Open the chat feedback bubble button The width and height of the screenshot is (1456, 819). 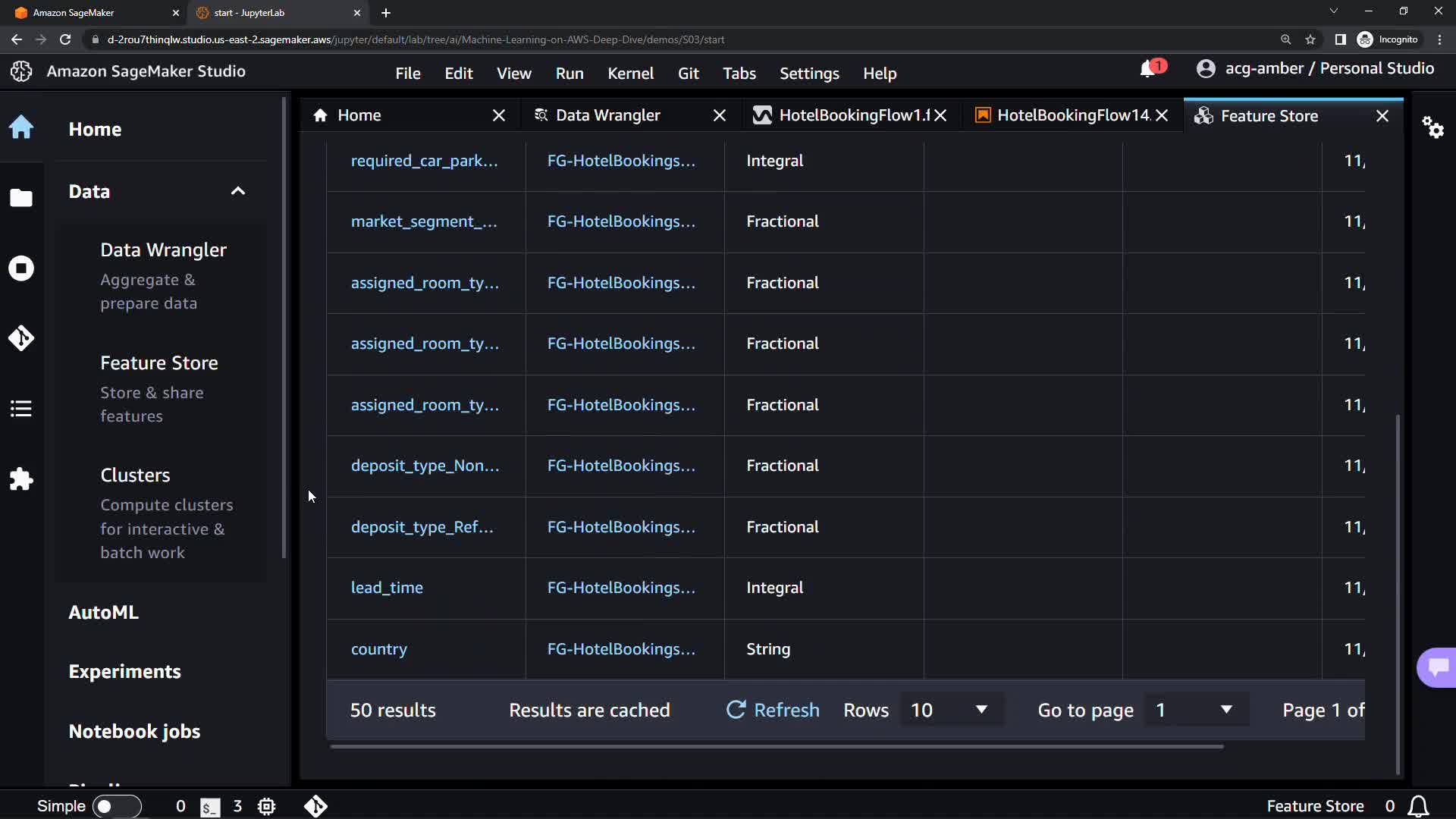(x=1438, y=667)
